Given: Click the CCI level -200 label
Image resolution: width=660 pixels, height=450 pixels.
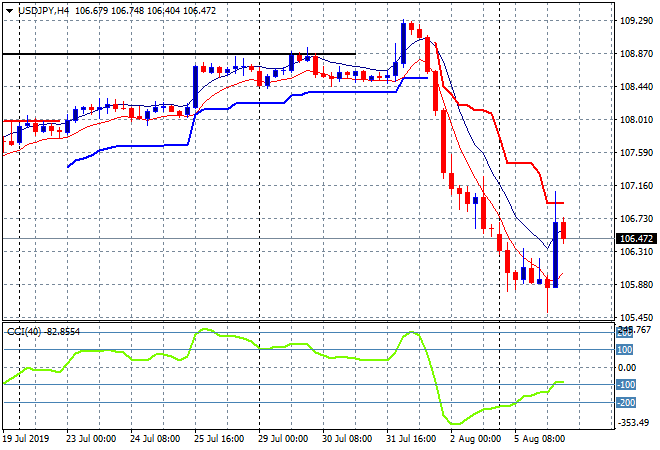Looking at the screenshot, I should 625,403.
